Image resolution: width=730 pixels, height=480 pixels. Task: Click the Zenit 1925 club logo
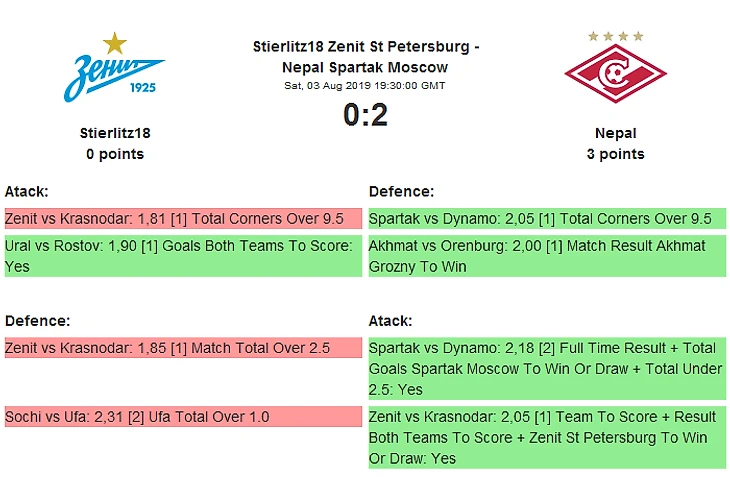(x=115, y=70)
